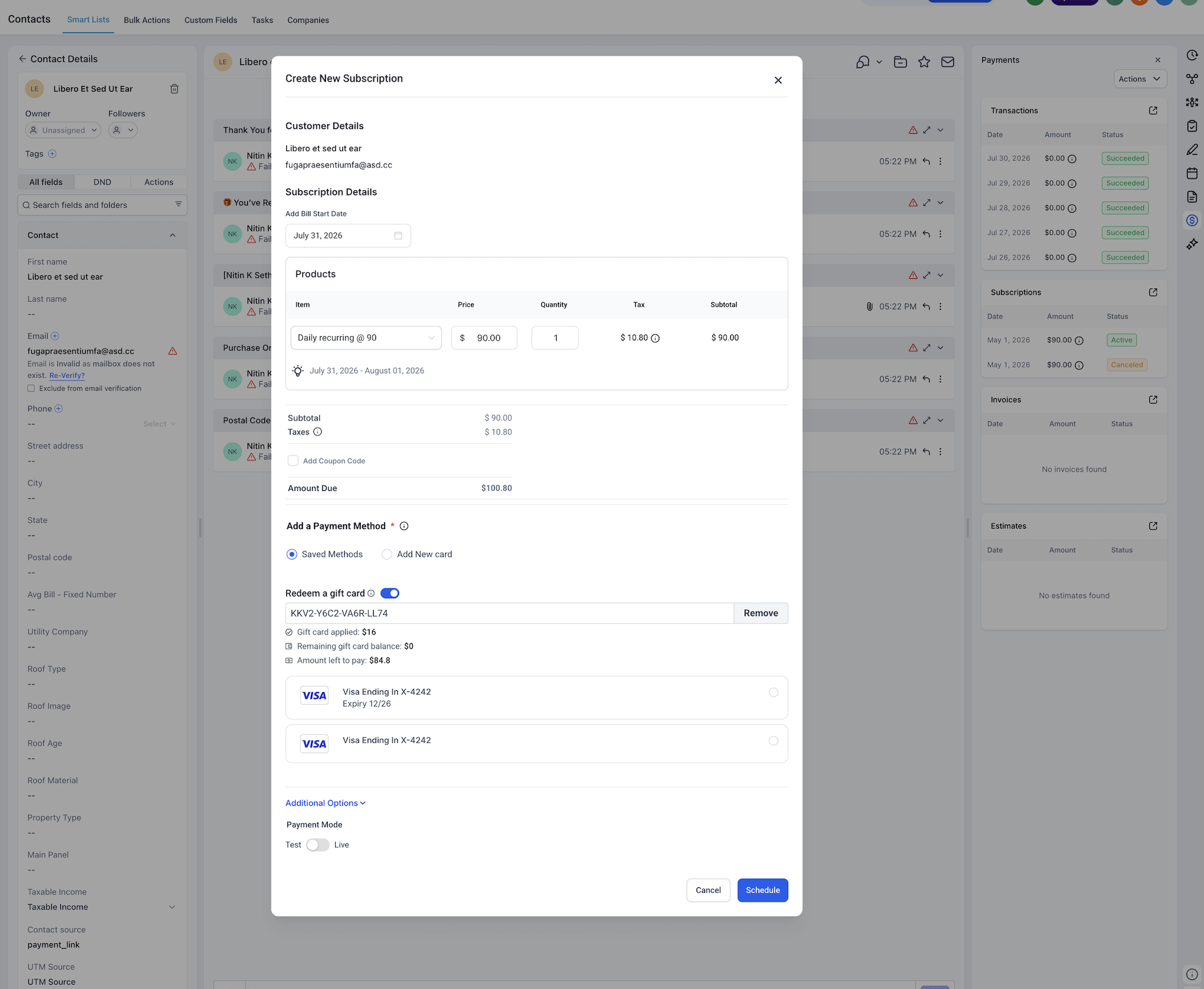Screen dimensions: 1204x989
Task: Add another email with the plus icon
Action: pyautogui.click(x=55, y=336)
